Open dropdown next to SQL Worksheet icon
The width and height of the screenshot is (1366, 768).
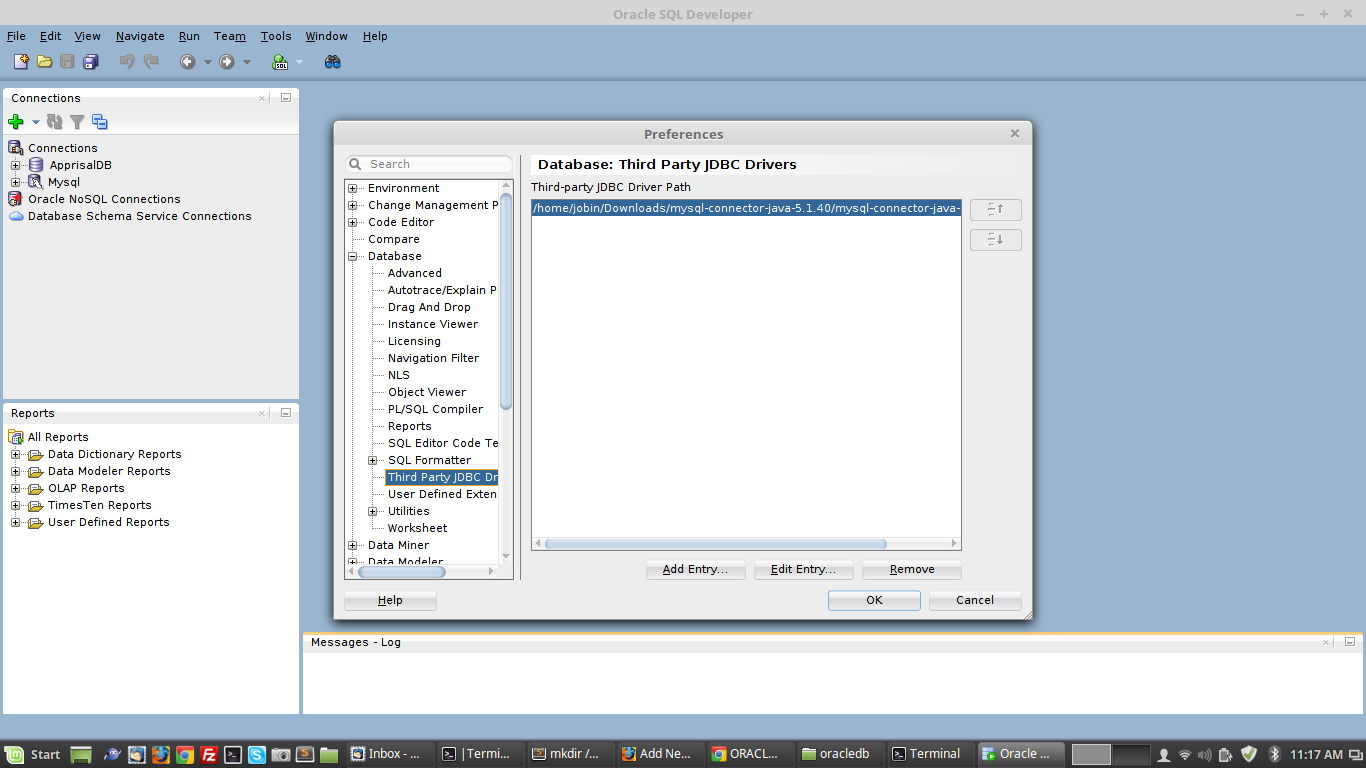pos(299,62)
